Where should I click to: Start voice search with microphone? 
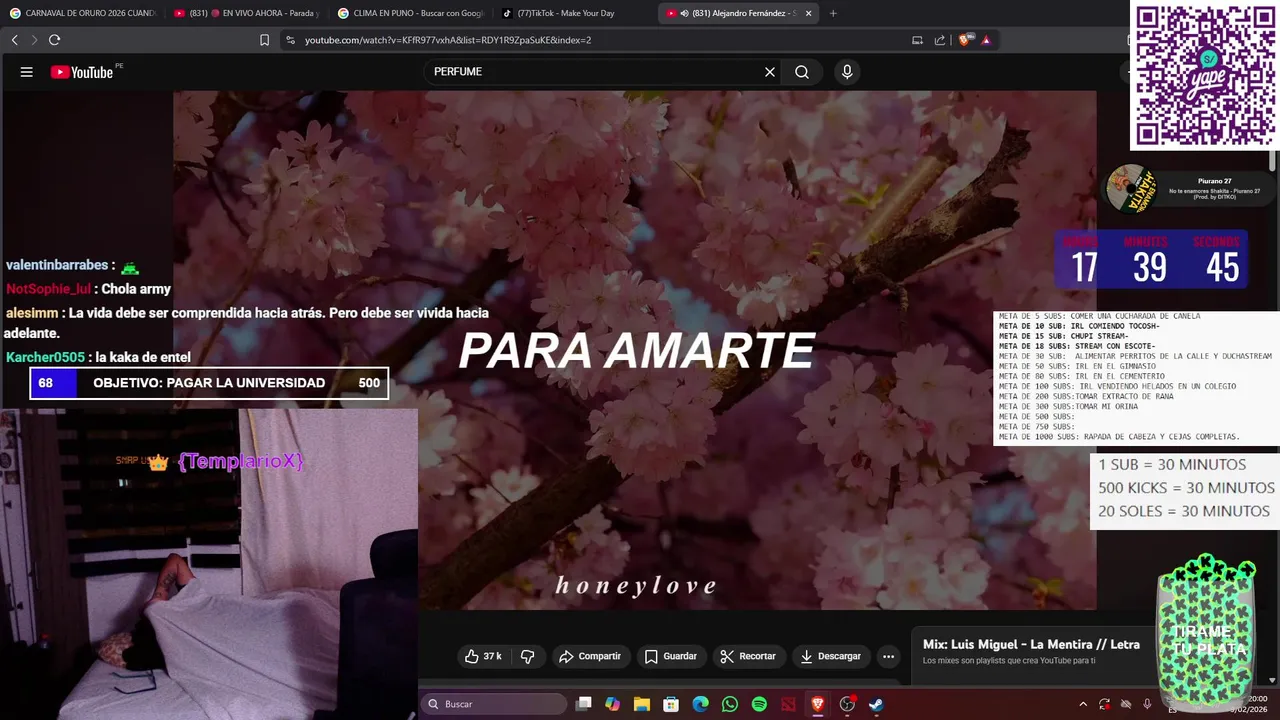tap(847, 72)
